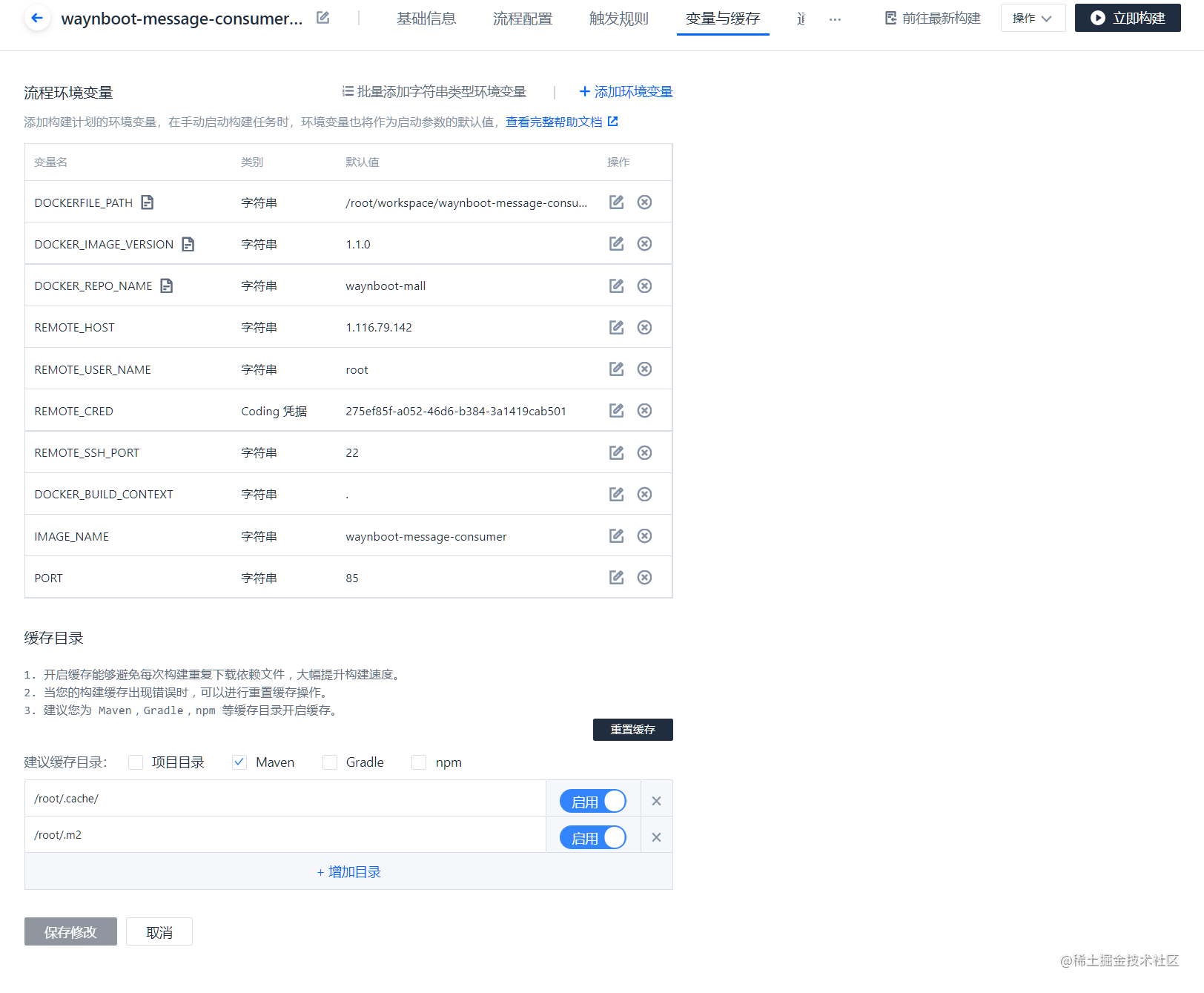Uncheck the Maven cache checkbox
The height and width of the screenshot is (993, 1204).
click(x=239, y=762)
